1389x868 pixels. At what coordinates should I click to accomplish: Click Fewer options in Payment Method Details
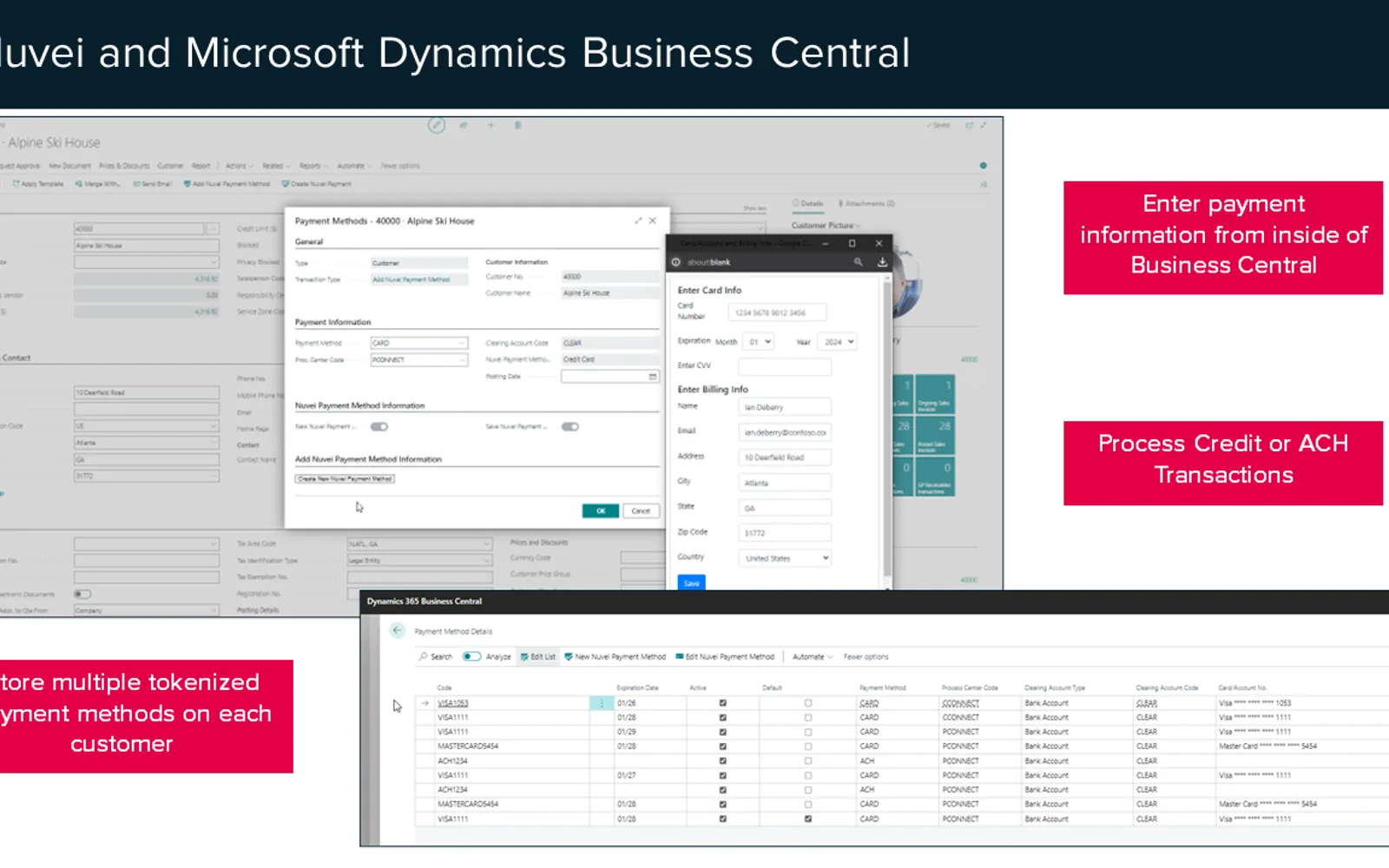point(866,657)
